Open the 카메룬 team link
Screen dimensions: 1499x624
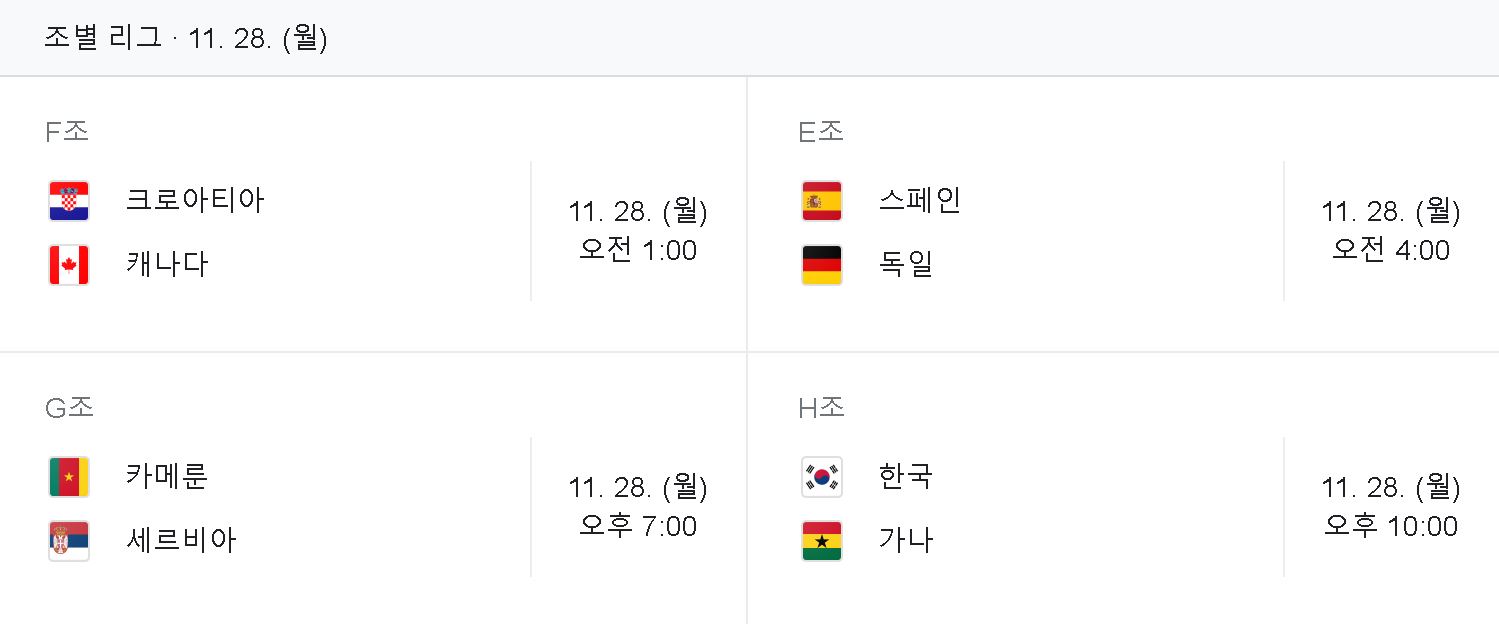(x=167, y=476)
